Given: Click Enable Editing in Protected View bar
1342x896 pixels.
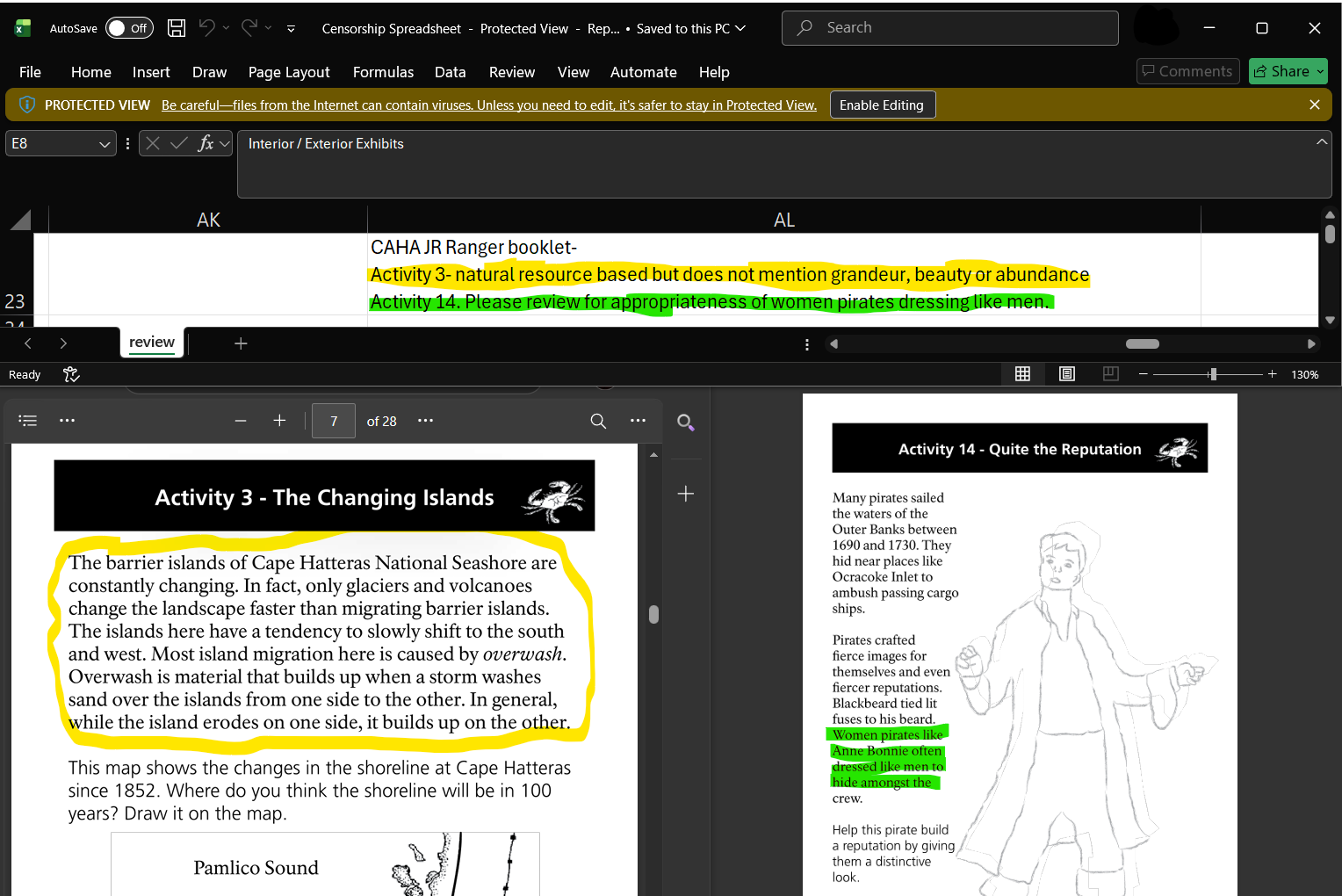Looking at the screenshot, I should [882, 105].
